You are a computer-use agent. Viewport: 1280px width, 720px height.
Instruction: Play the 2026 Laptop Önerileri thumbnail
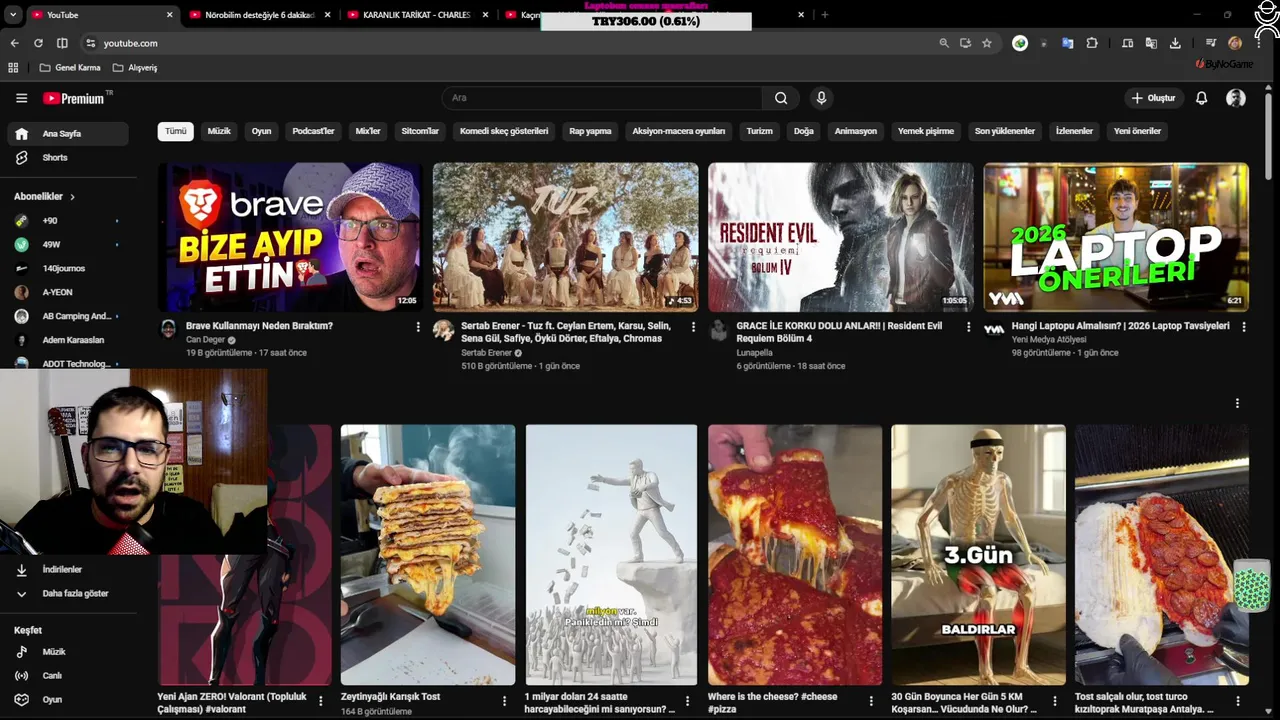point(1116,238)
